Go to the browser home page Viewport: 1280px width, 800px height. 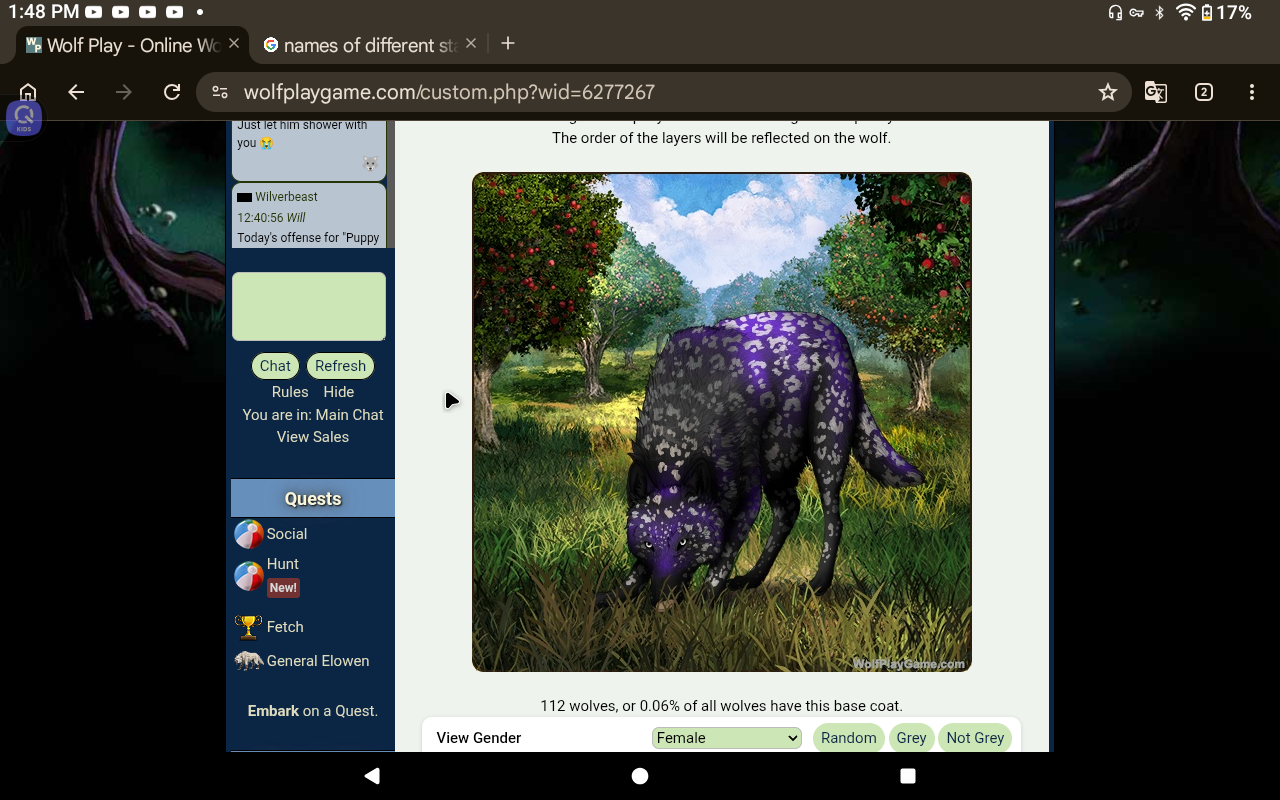(x=28, y=92)
